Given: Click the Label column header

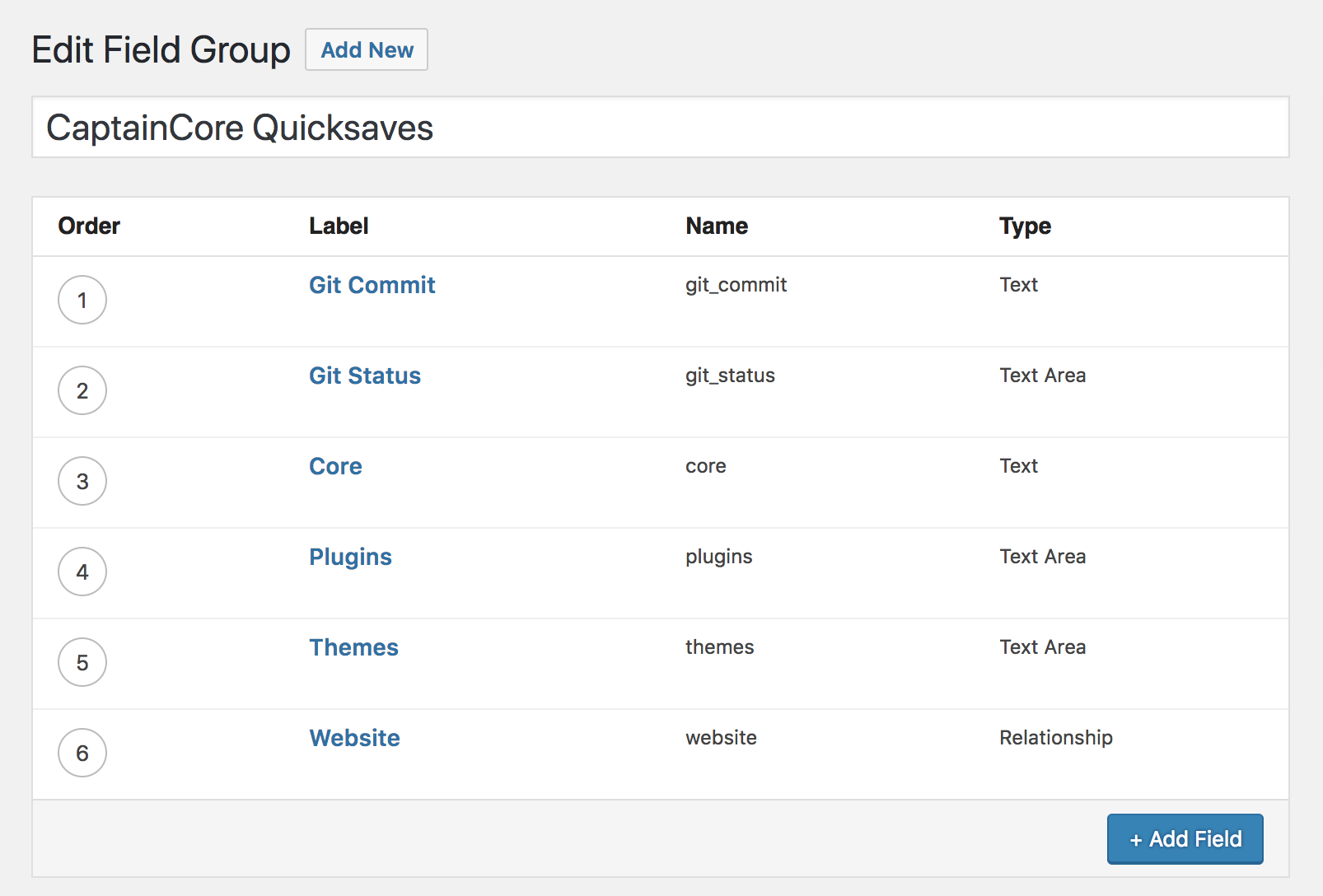Looking at the screenshot, I should point(339,226).
